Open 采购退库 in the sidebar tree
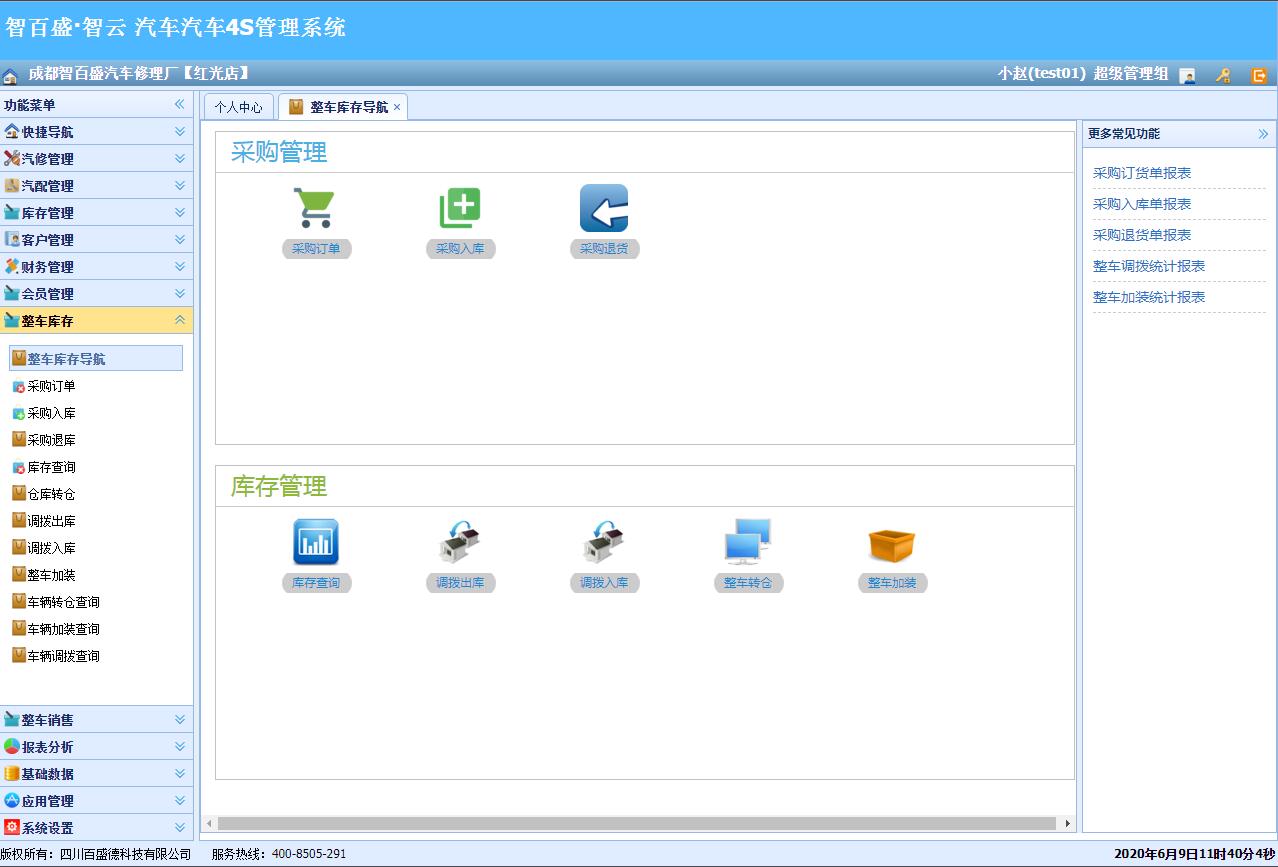 (51, 440)
